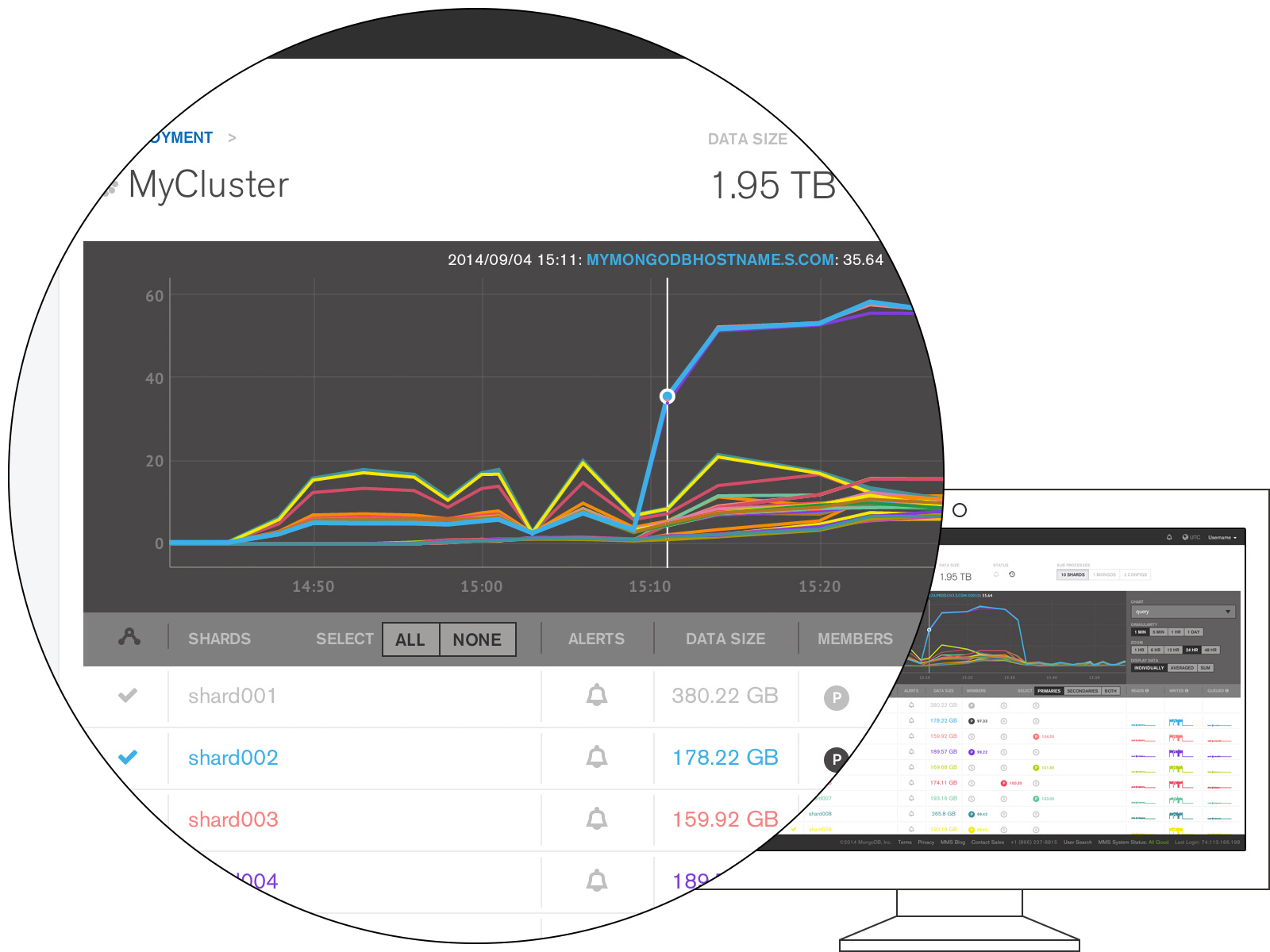Click the alert bell for shard001
This screenshot has width=1270, height=952.
(x=597, y=696)
